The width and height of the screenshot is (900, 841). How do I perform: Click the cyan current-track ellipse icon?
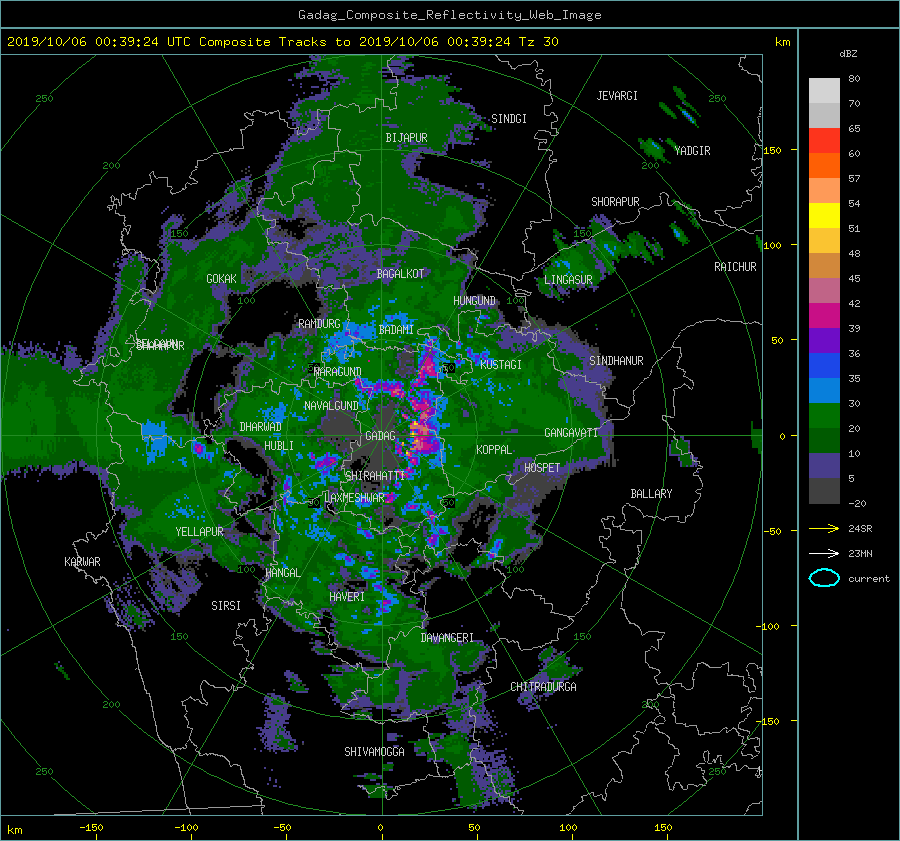coord(824,578)
